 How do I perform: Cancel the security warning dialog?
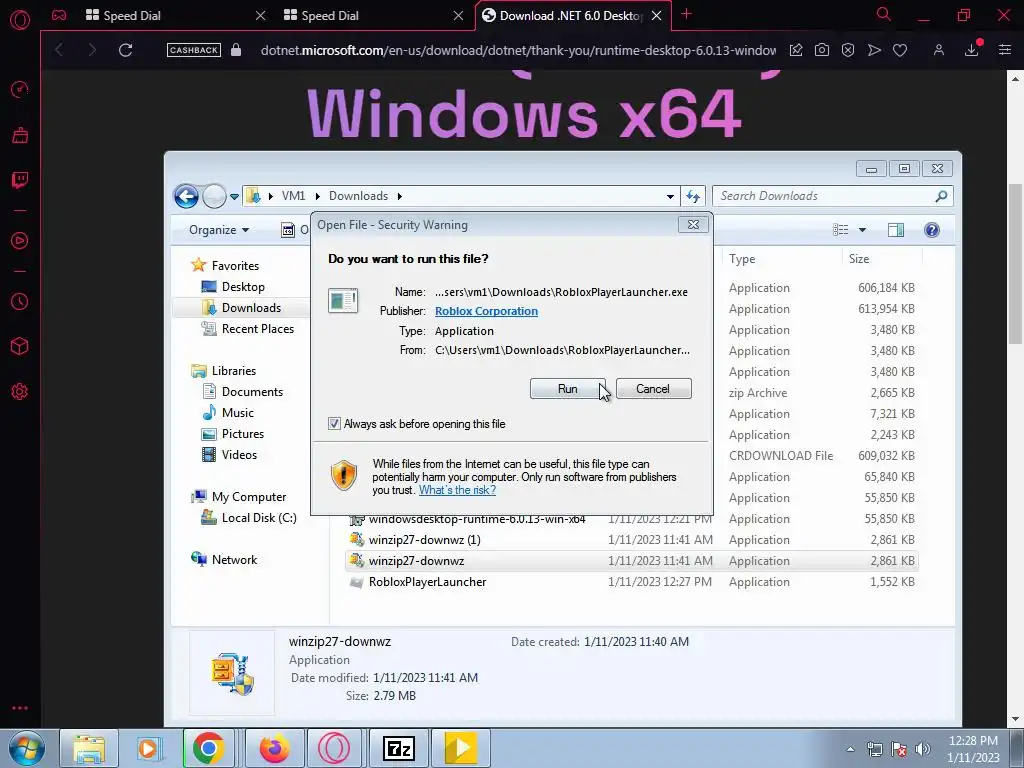point(653,389)
